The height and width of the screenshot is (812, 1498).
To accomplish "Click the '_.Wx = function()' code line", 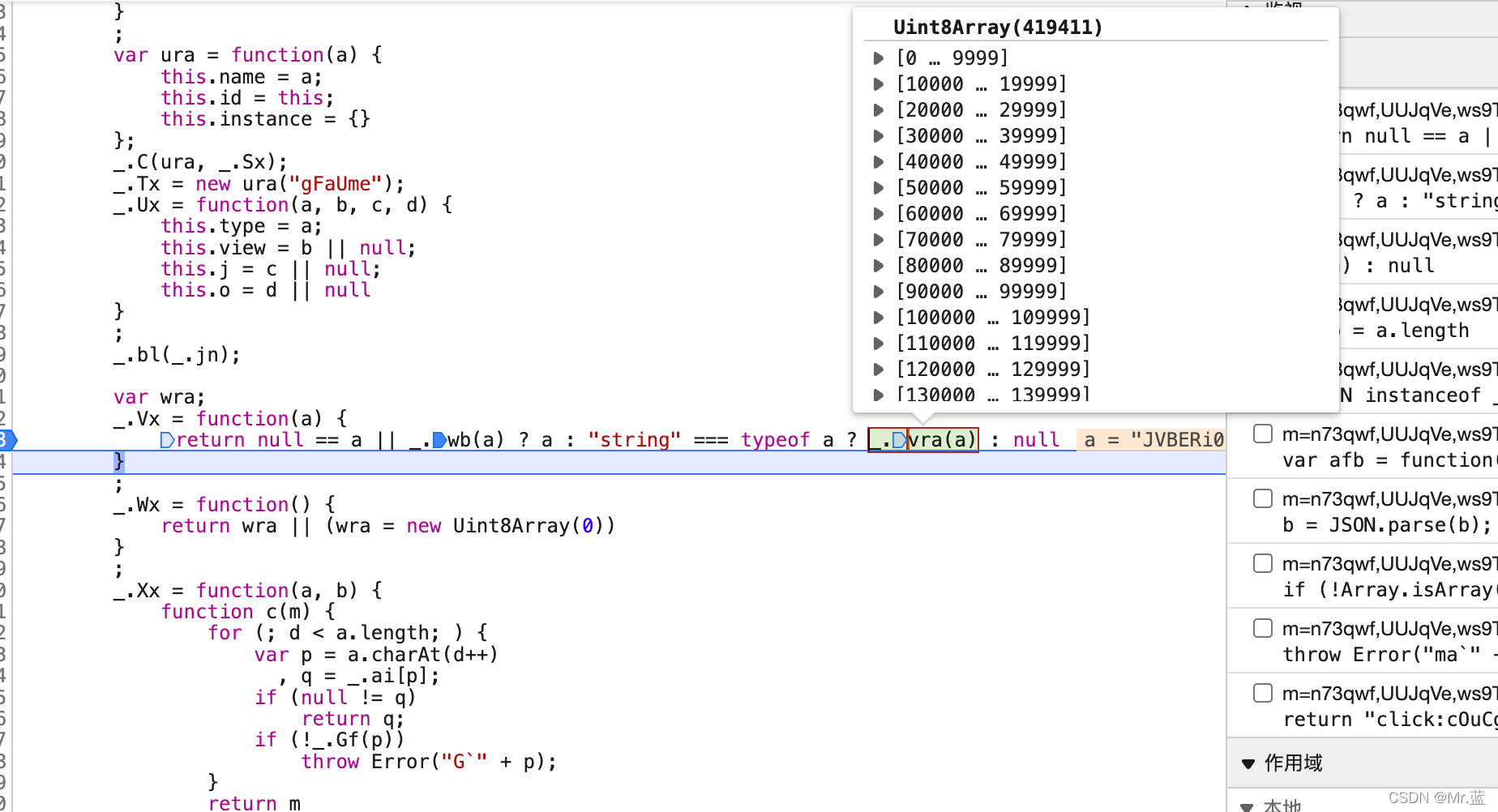I will coord(225,505).
